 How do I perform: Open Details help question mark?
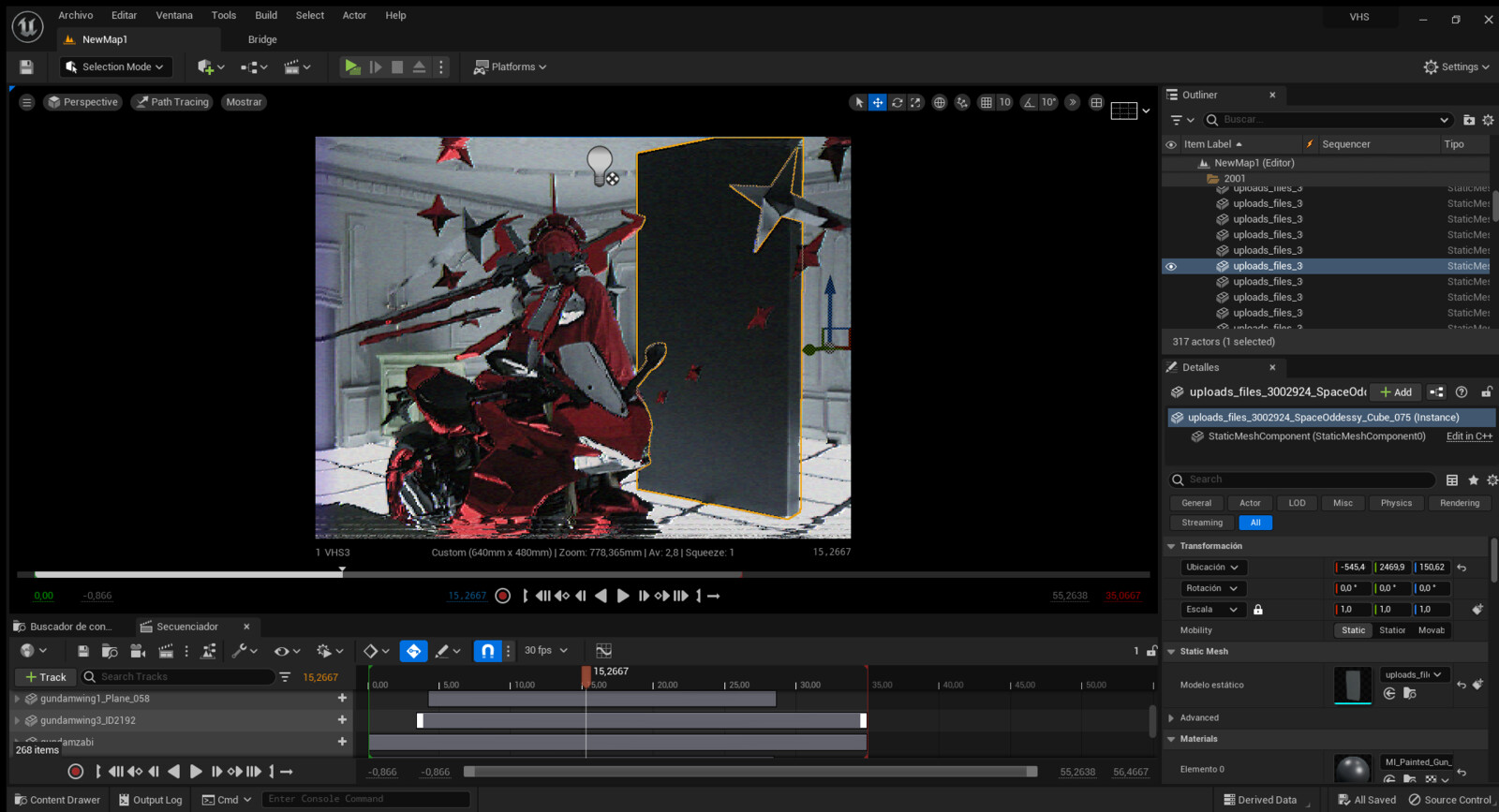click(1462, 392)
